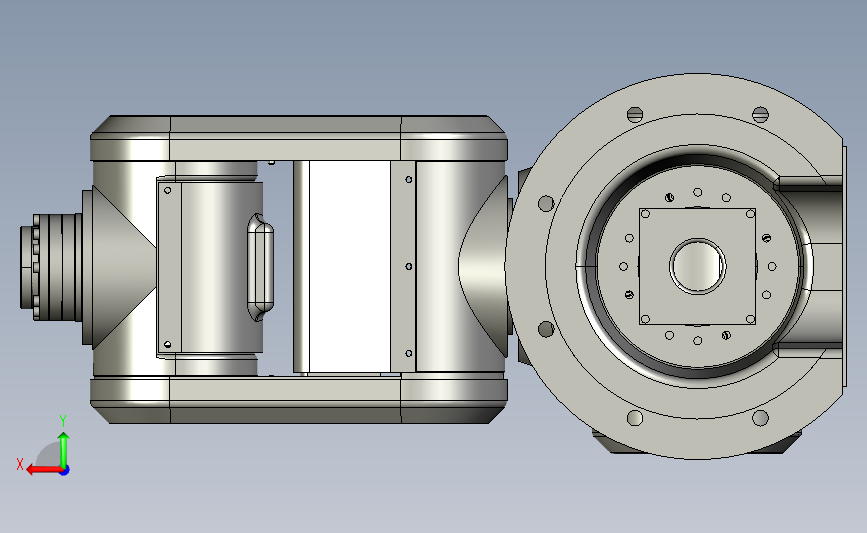This screenshot has width=867, height=533.
Task: Select the conical joint between arm and round housing
Action: (x=483, y=266)
